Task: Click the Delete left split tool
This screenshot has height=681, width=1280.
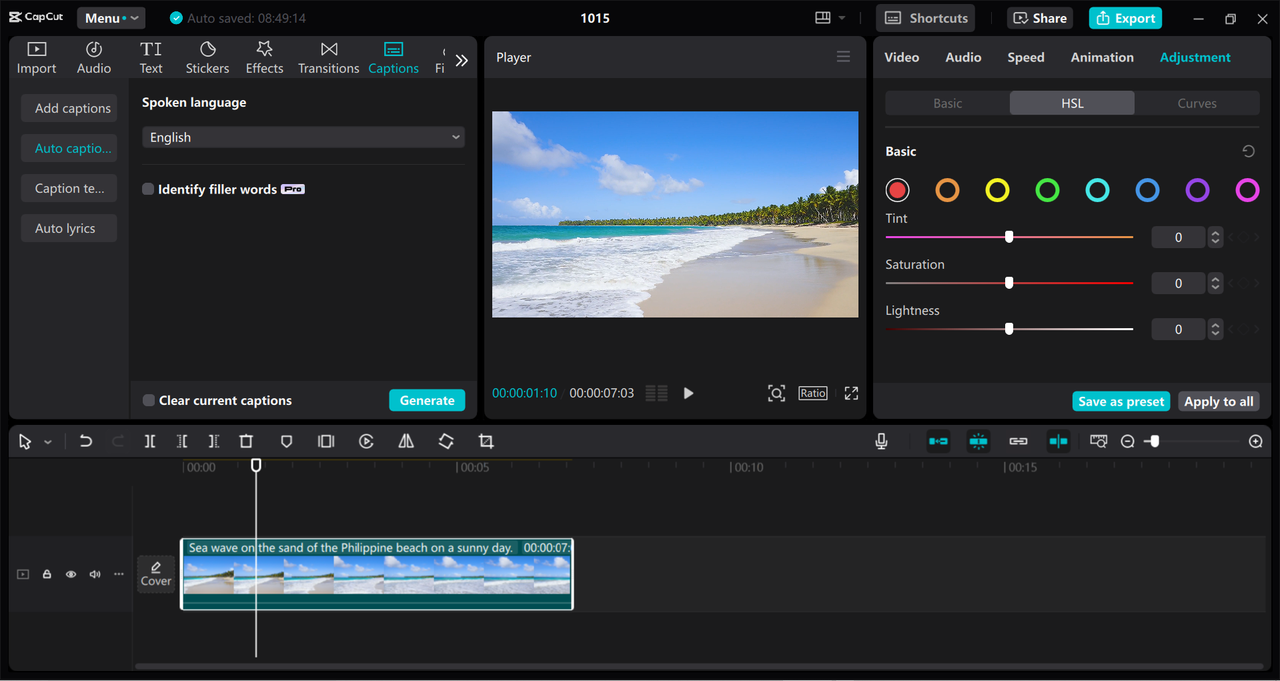Action: [x=182, y=441]
